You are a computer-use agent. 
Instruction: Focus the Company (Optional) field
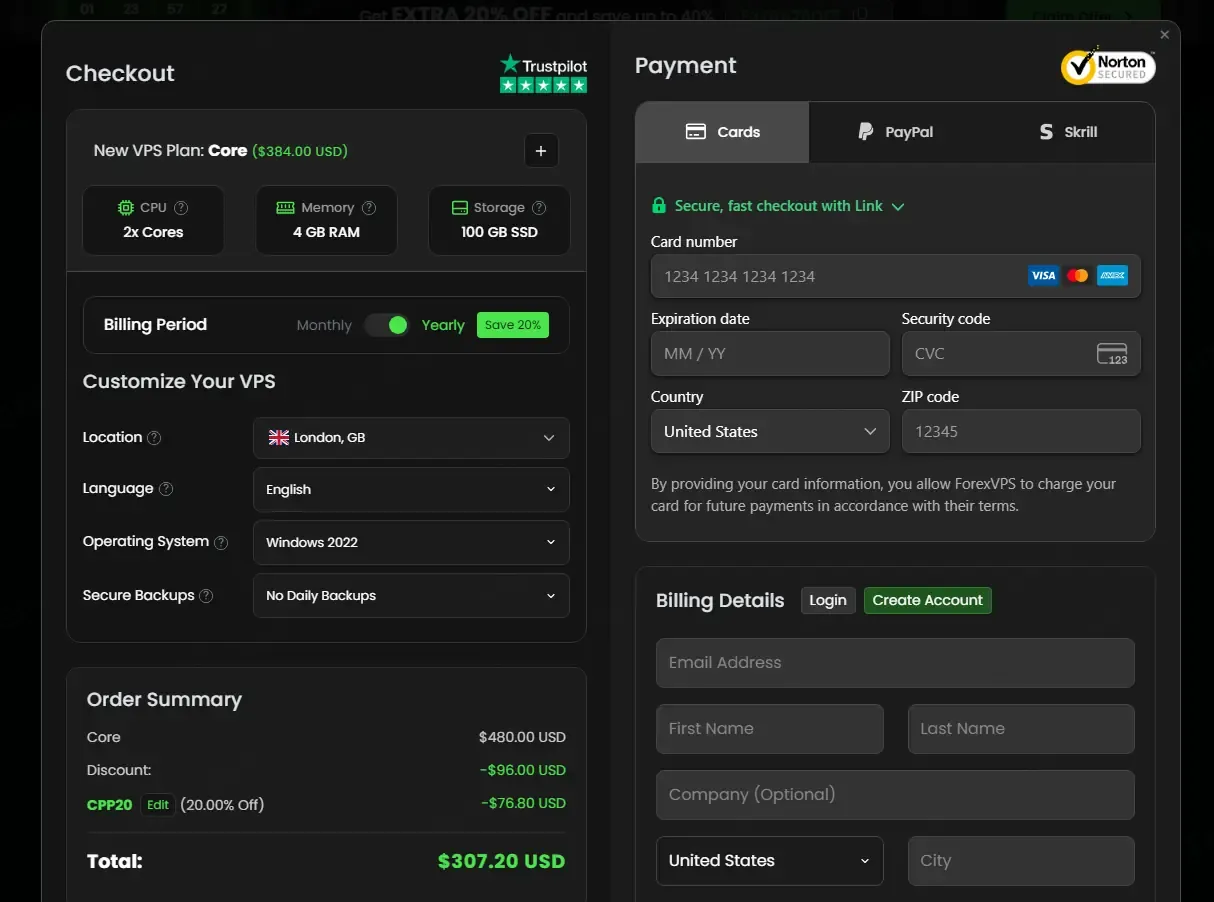(895, 795)
